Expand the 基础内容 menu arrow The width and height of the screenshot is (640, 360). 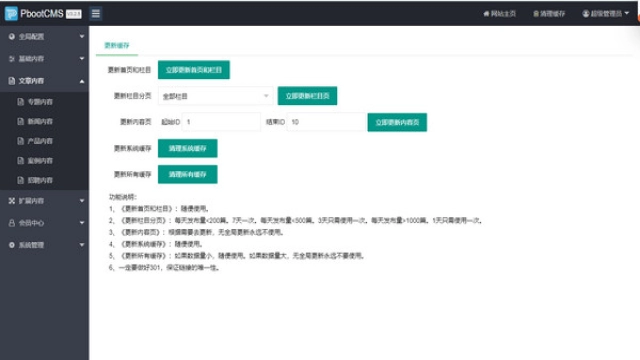coord(82,59)
